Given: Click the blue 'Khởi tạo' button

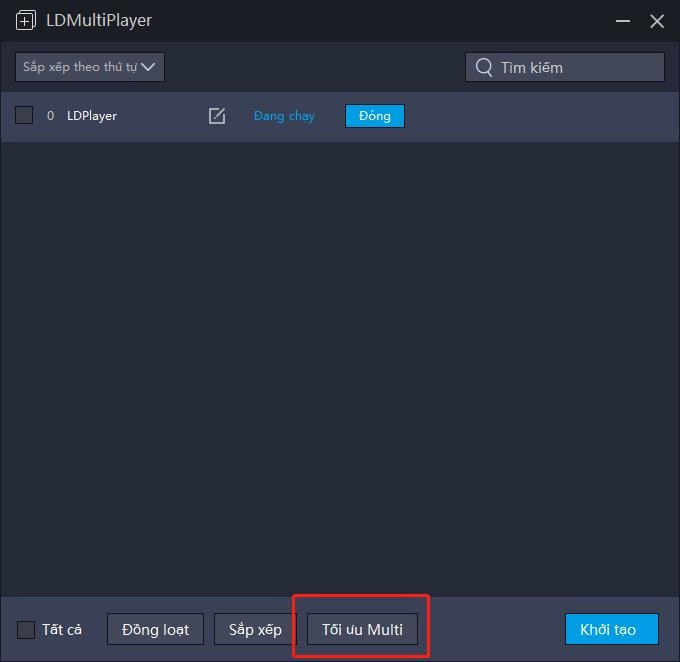Looking at the screenshot, I should pos(611,630).
